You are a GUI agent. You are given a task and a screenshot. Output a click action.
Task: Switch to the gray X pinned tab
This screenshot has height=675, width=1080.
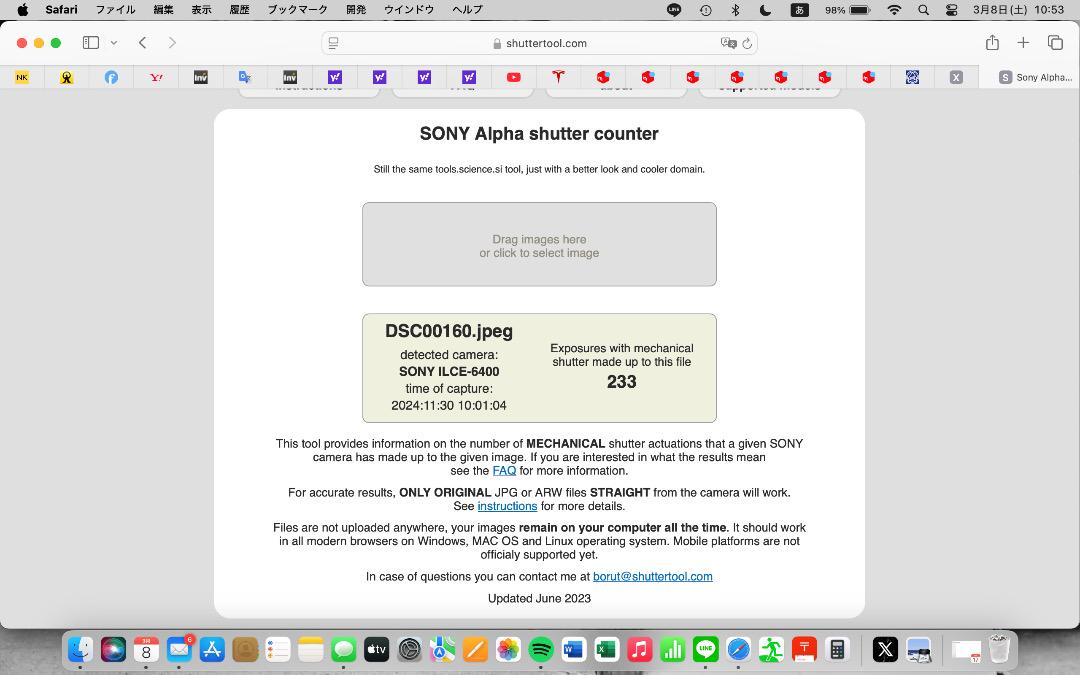(x=956, y=77)
